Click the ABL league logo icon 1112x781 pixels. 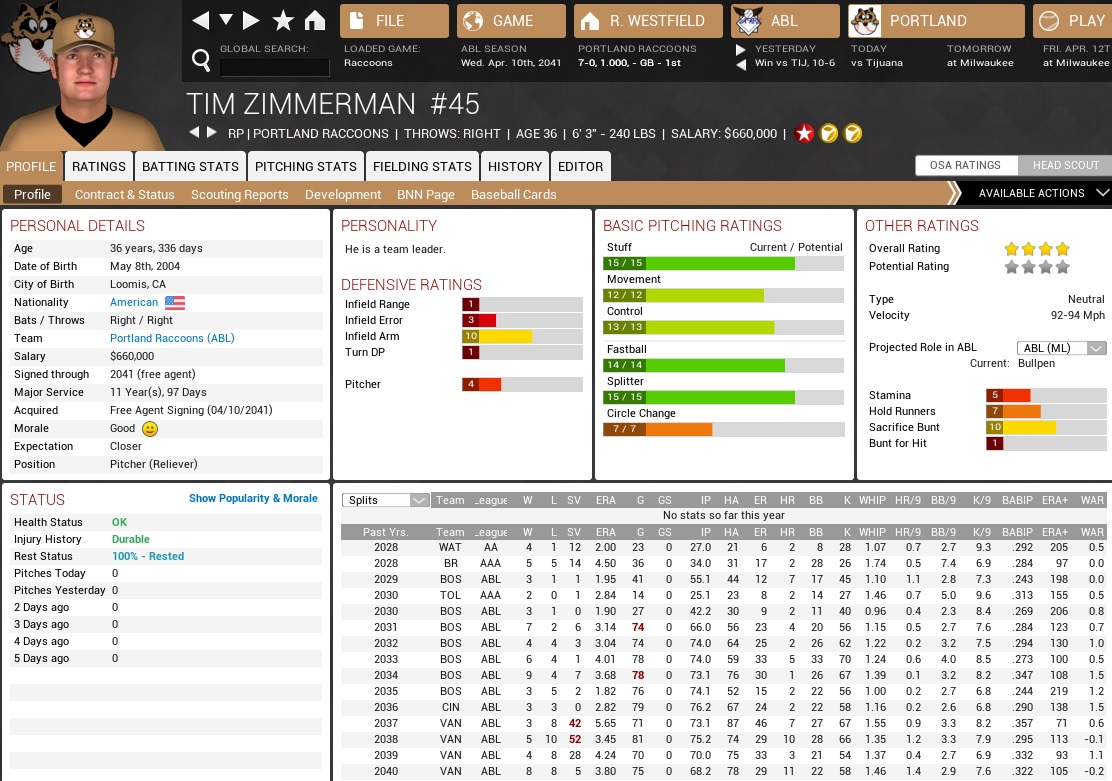[749, 21]
